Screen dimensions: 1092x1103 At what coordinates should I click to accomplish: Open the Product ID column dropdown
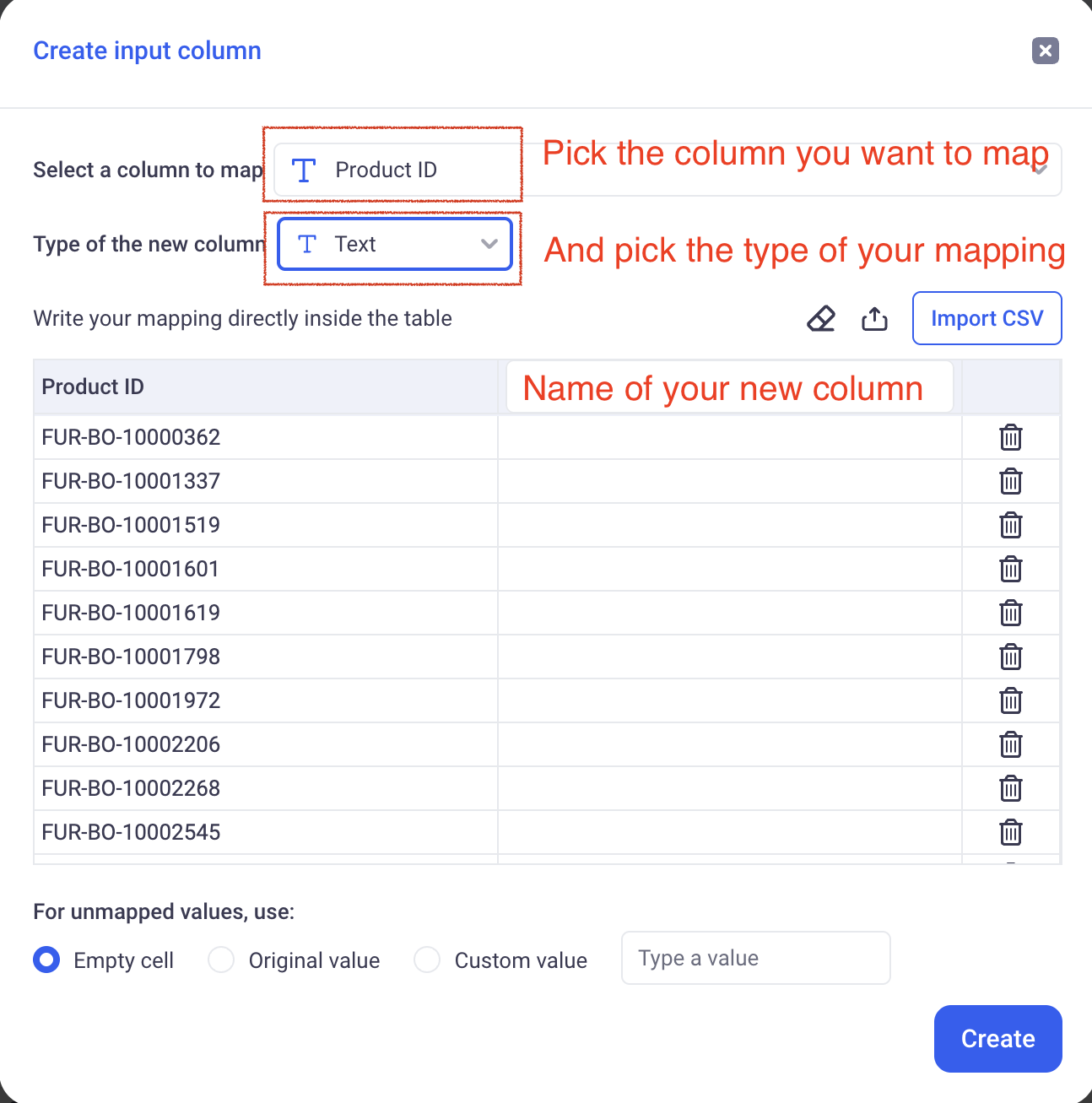pyautogui.click(x=397, y=170)
